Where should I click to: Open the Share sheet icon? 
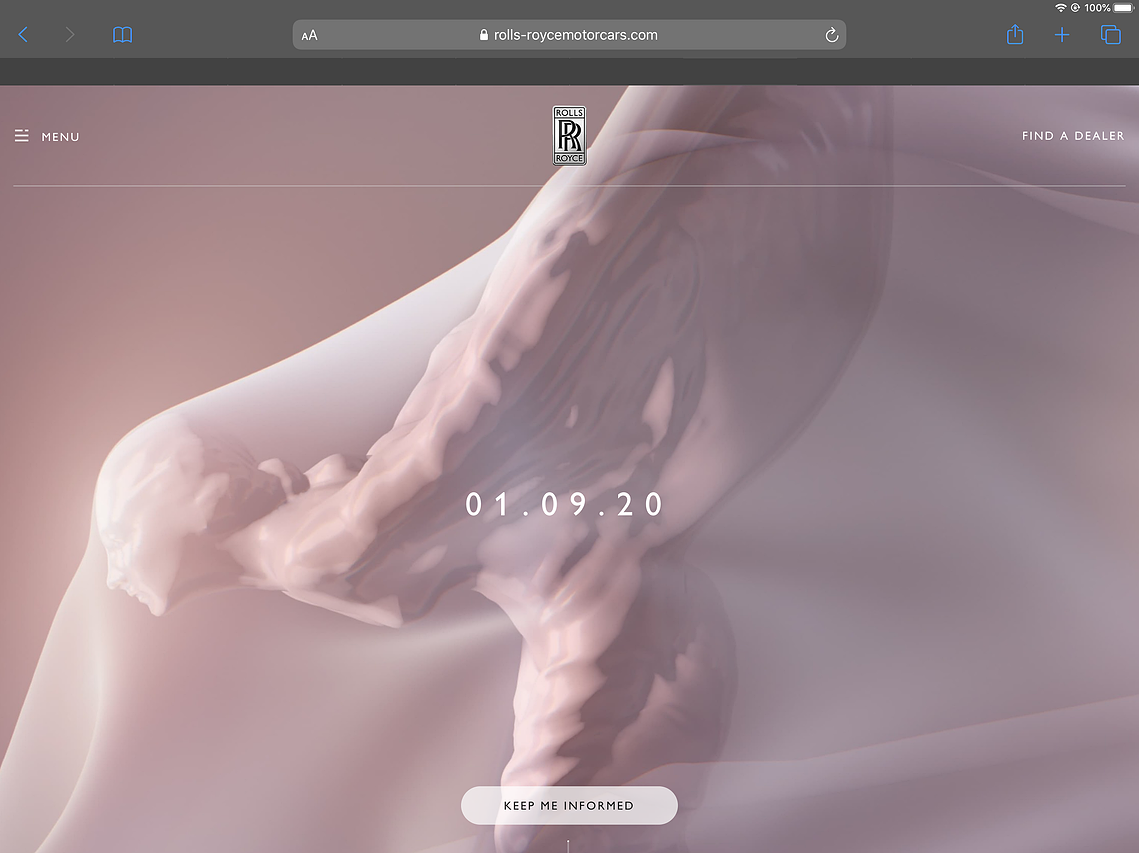1015,34
